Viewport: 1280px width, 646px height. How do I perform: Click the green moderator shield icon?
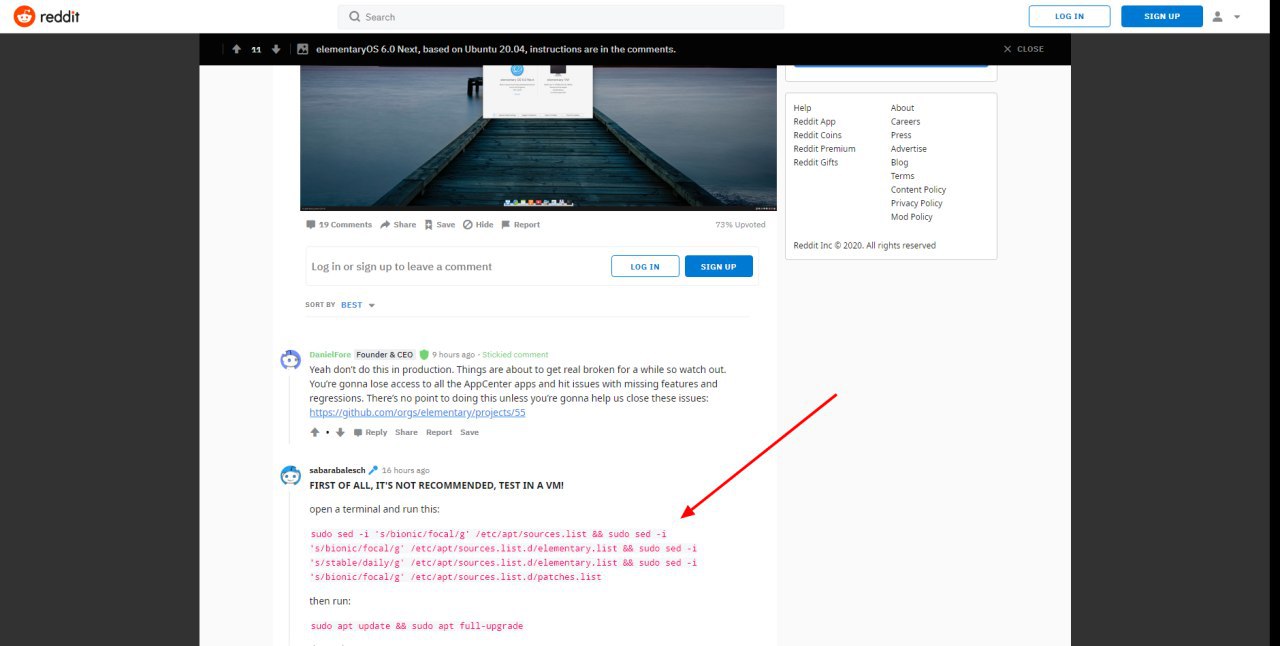pyautogui.click(x=424, y=355)
